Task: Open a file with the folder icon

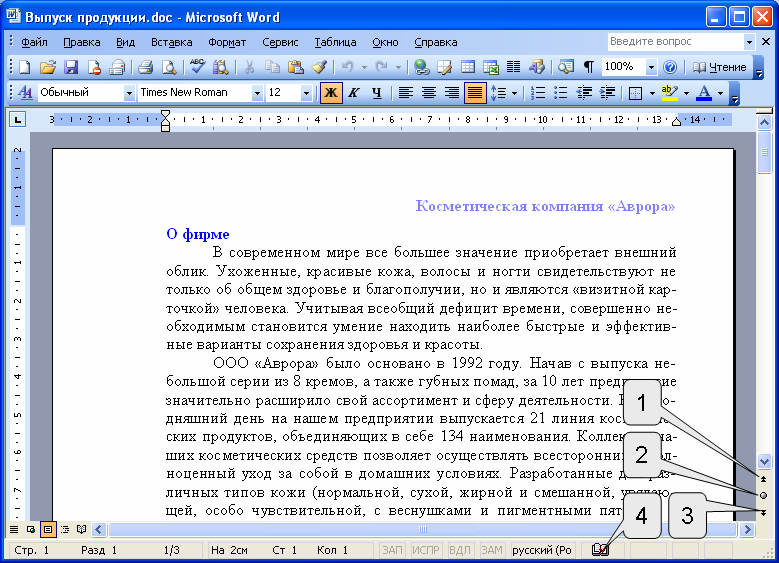Action: pos(48,67)
